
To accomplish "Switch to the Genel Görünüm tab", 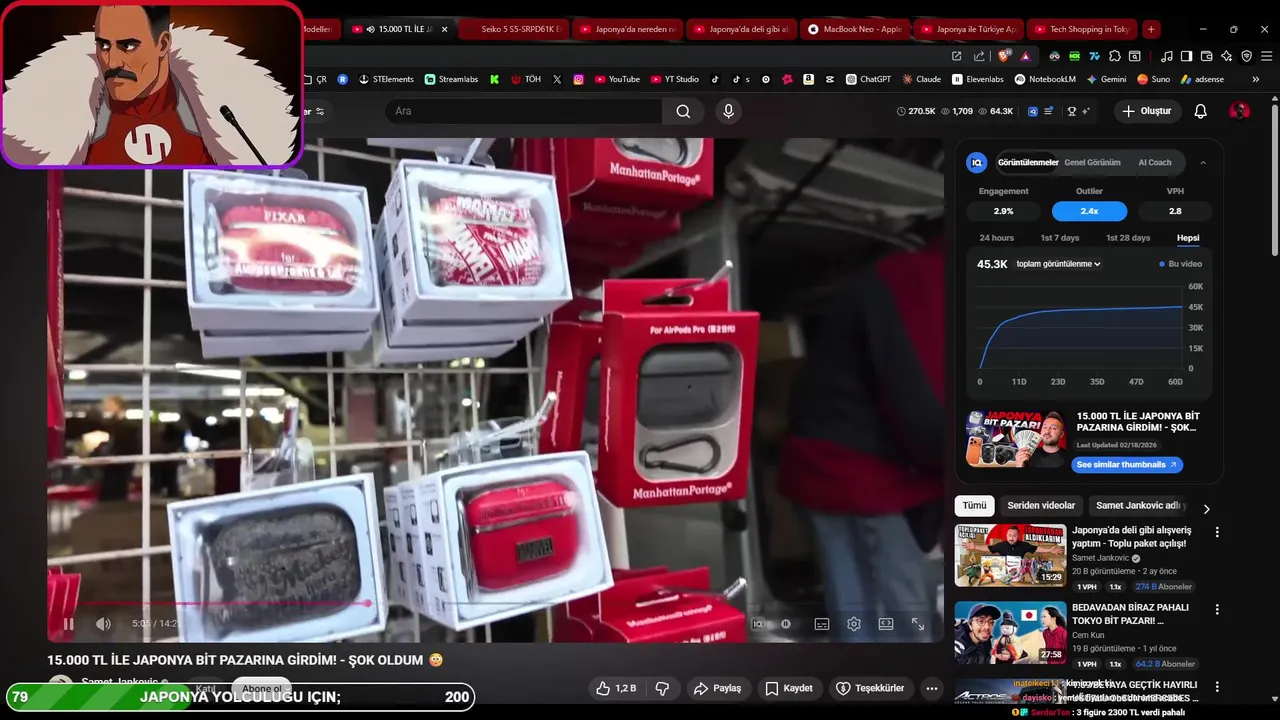I will pos(1092,162).
